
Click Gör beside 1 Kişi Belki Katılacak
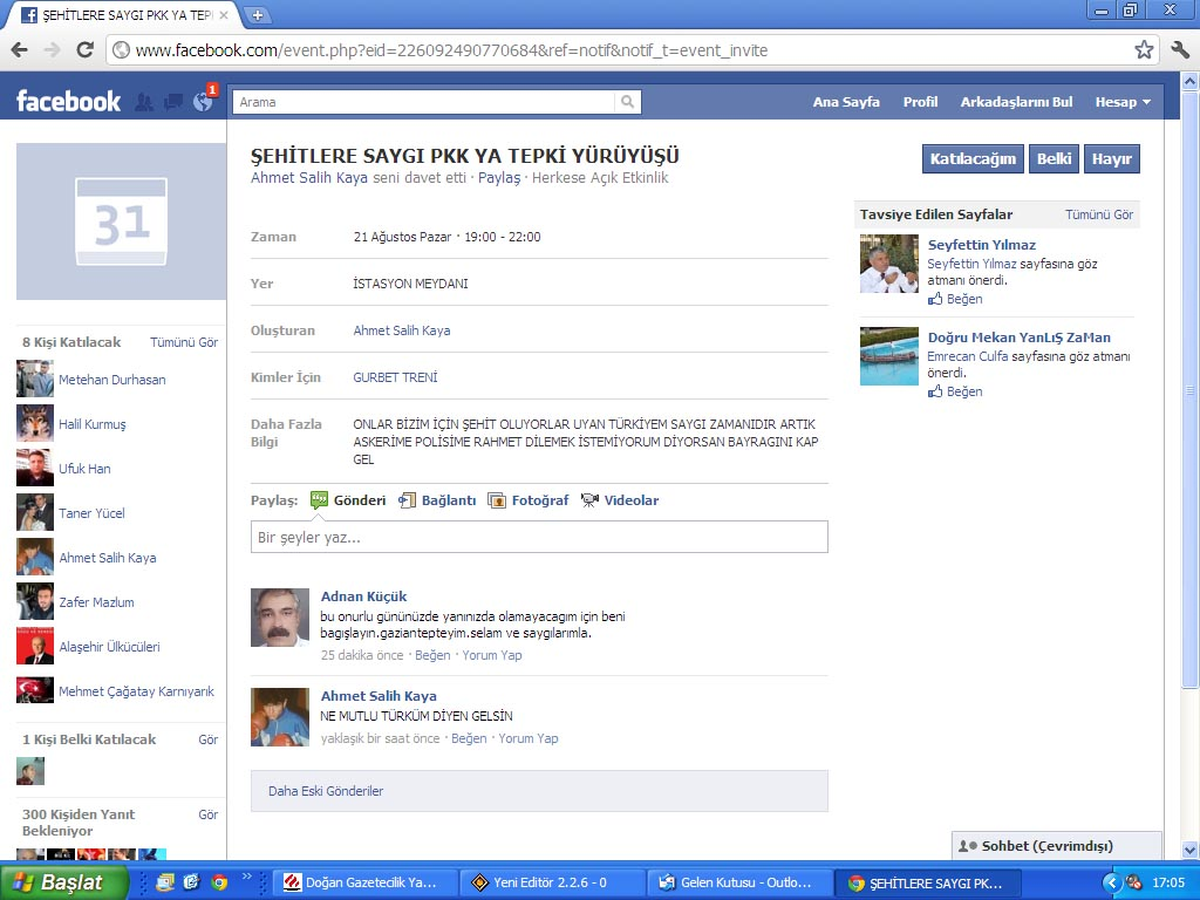tap(208, 739)
